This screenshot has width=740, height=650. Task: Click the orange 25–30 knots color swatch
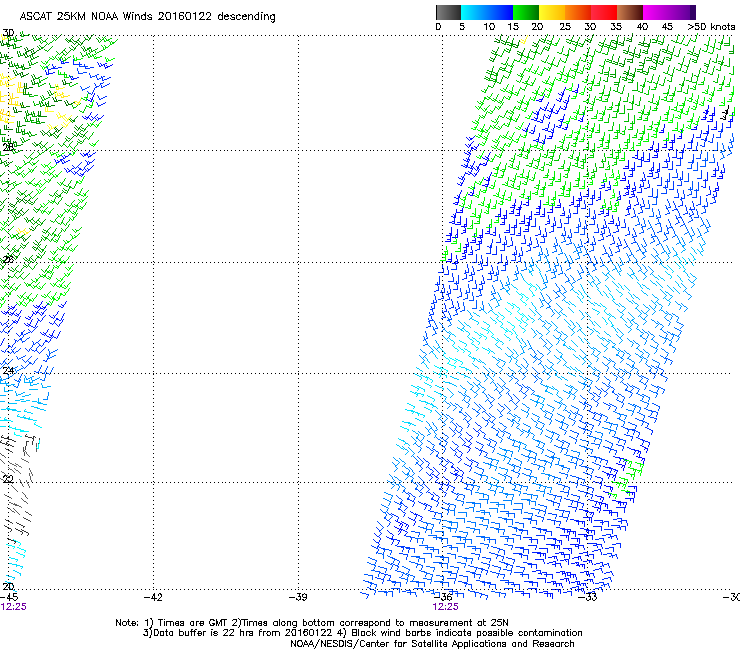578,12
